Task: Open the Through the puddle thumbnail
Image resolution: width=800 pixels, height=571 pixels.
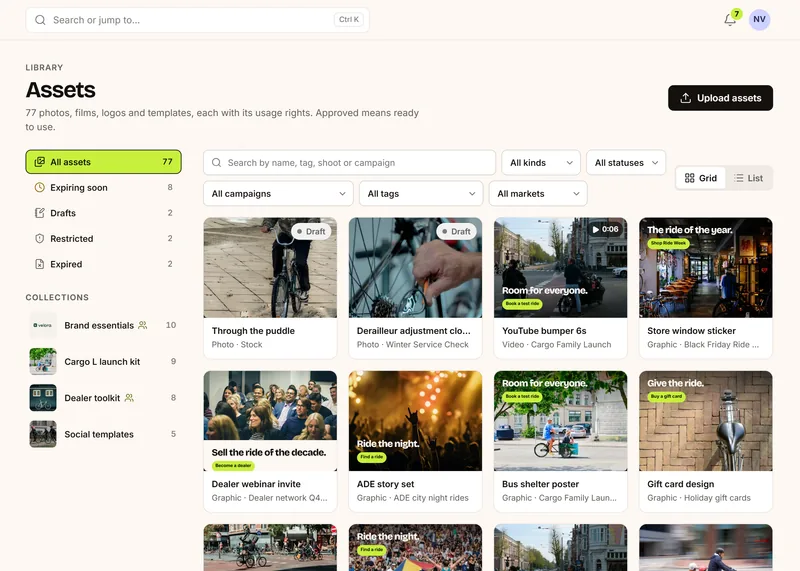Action: click(x=270, y=268)
